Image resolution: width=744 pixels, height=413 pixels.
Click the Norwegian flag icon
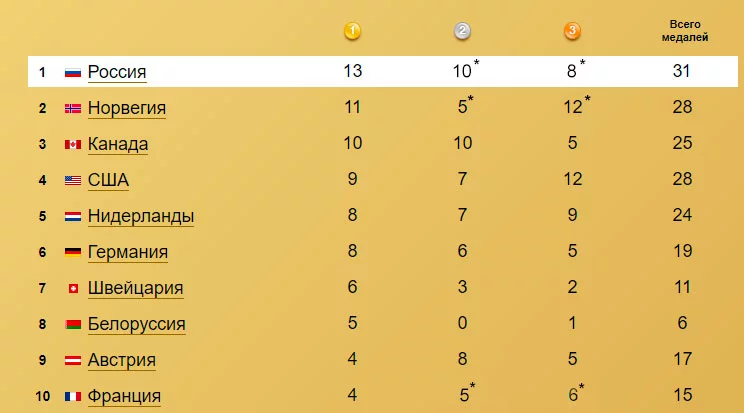coord(73,108)
